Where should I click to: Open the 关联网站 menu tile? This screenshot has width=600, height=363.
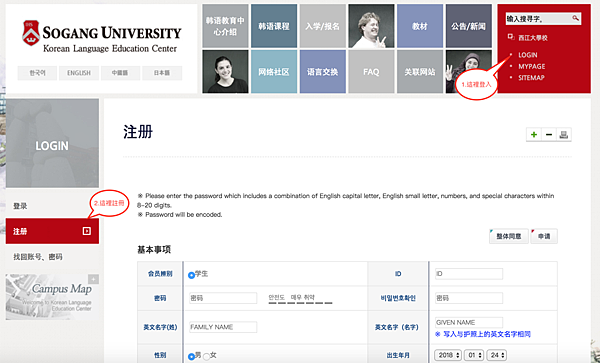420,72
